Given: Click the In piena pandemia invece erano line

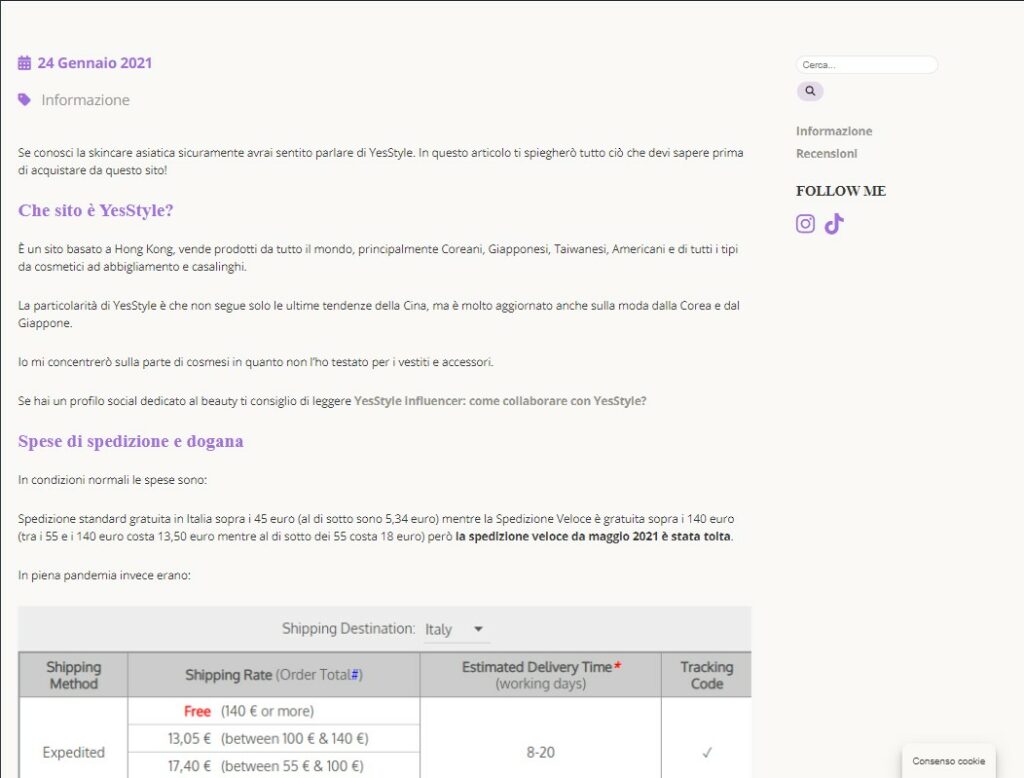Looking at the screenshot, I should point(104,575).
